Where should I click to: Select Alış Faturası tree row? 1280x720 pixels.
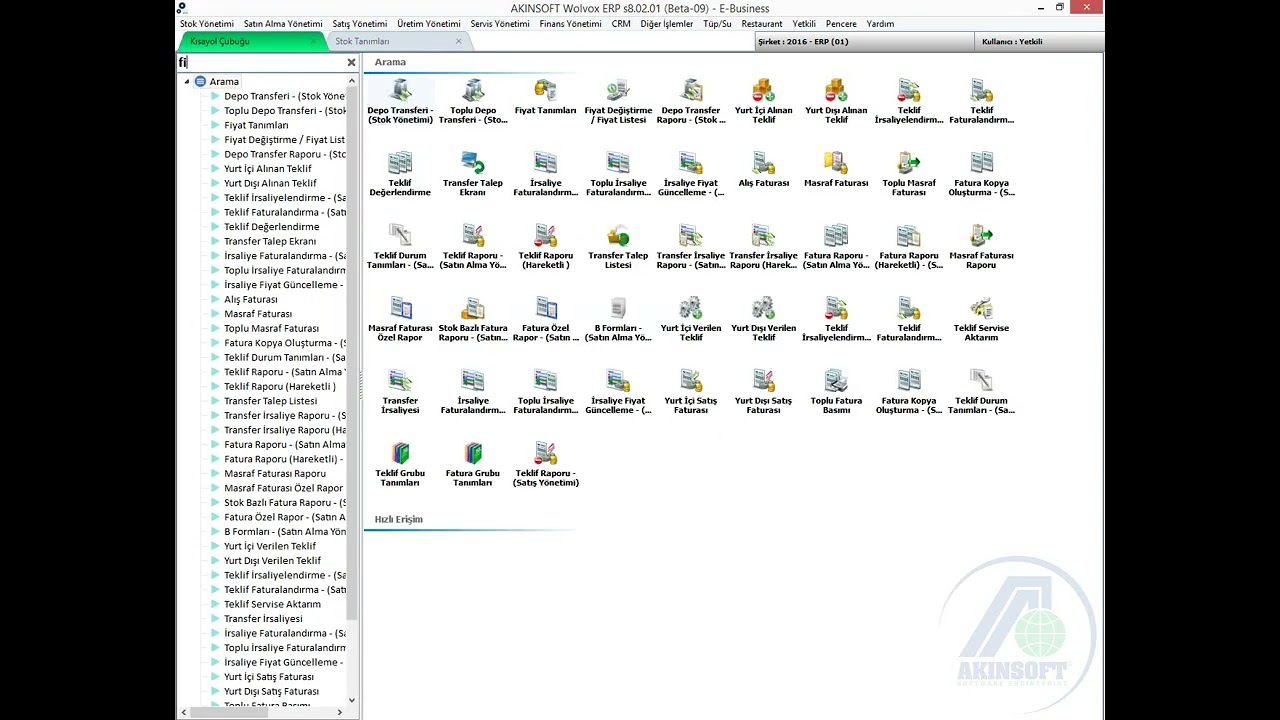[x=251, y=299]
